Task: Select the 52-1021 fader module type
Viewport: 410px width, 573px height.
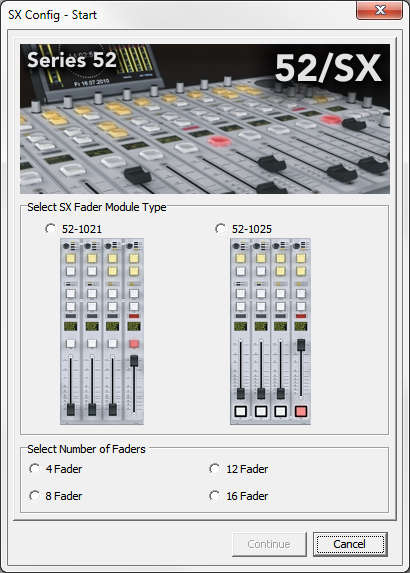Action: pos(50,229)
